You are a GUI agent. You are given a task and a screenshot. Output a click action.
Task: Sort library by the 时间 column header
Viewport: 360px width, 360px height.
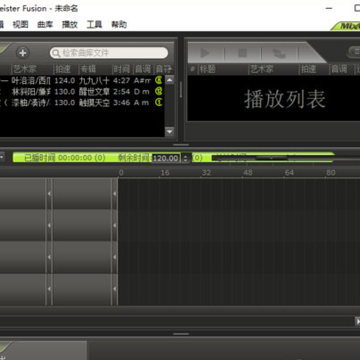pyautogui.click(x=122, y=69)
